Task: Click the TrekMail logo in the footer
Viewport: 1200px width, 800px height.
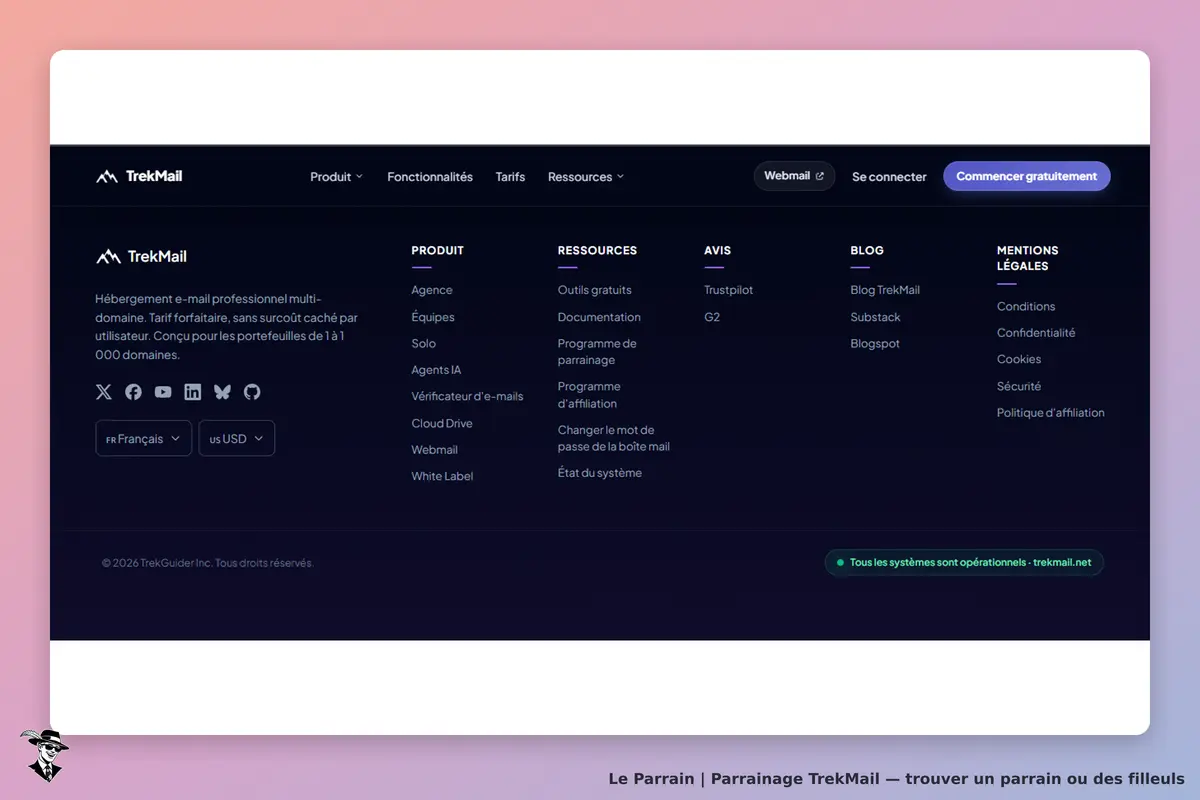Action: click(141, 256)
